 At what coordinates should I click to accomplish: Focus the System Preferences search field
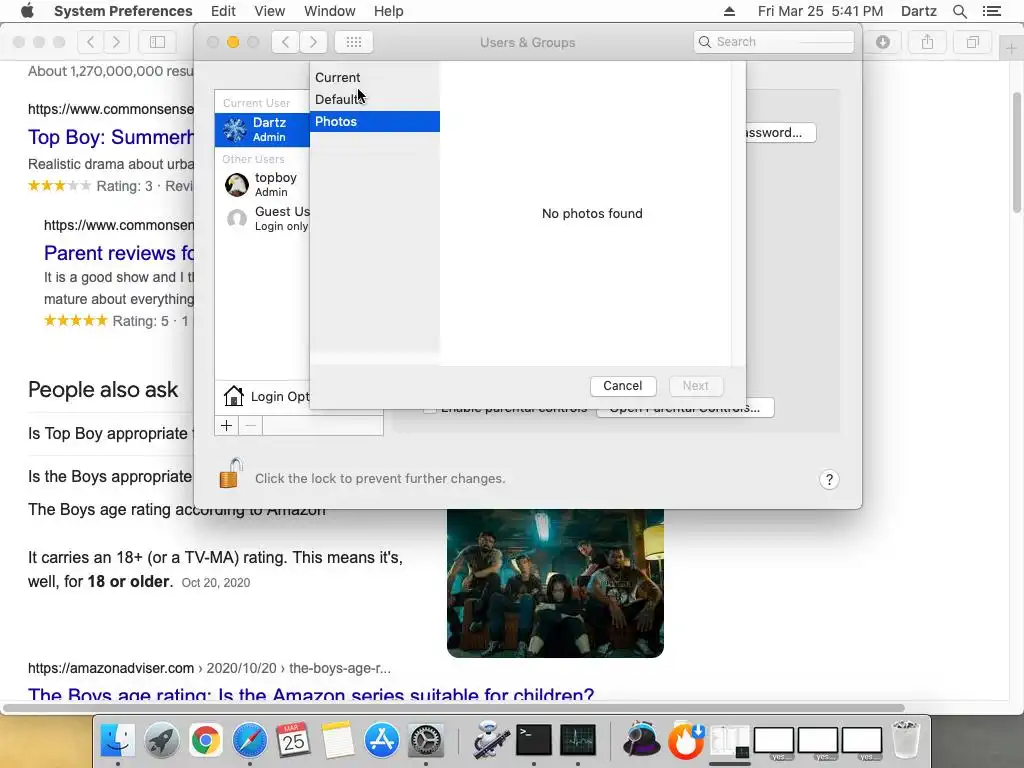click(774, 42)
